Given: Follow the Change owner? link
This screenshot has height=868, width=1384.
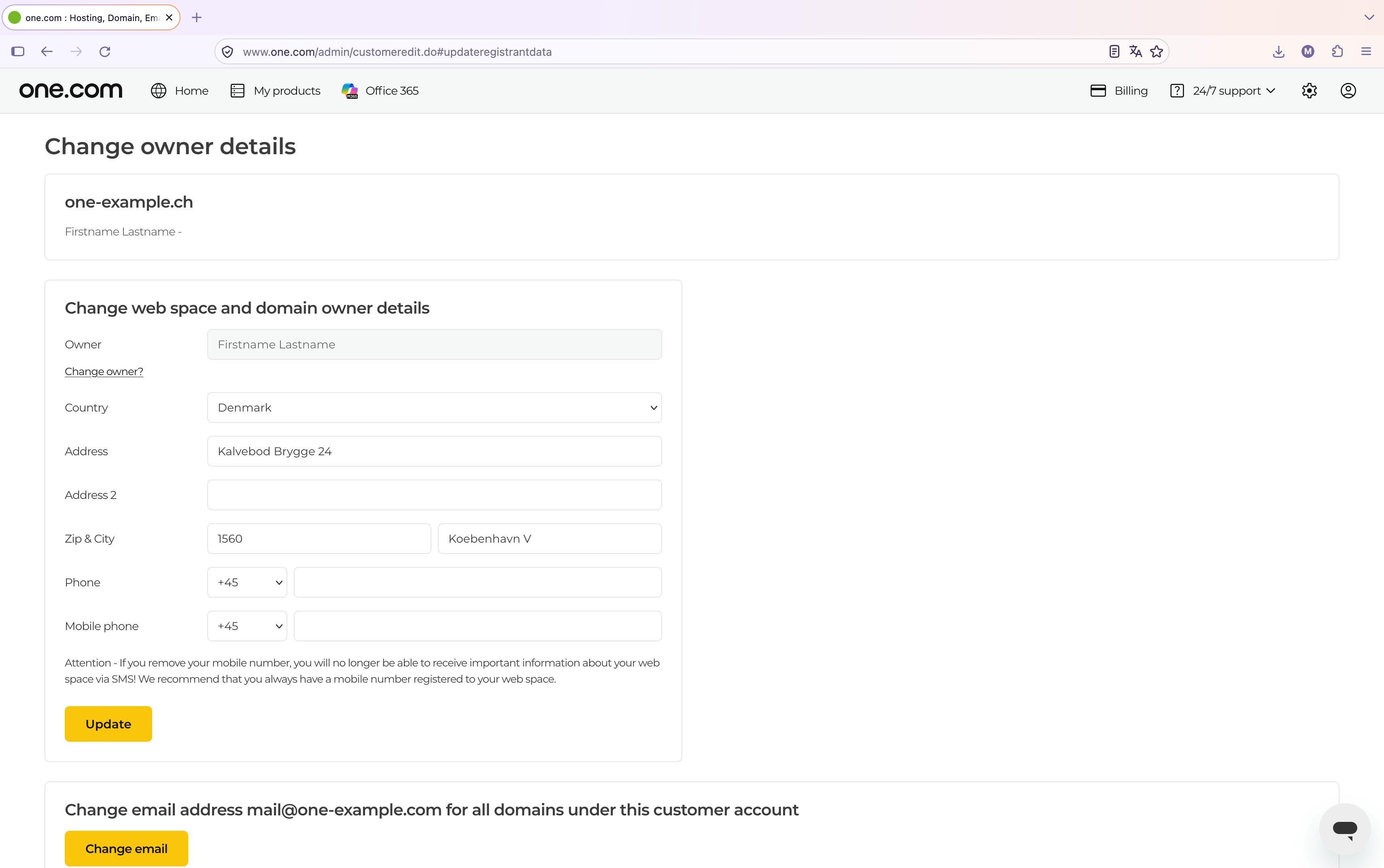Looking at the screenshot, I should tap(104, 371).
